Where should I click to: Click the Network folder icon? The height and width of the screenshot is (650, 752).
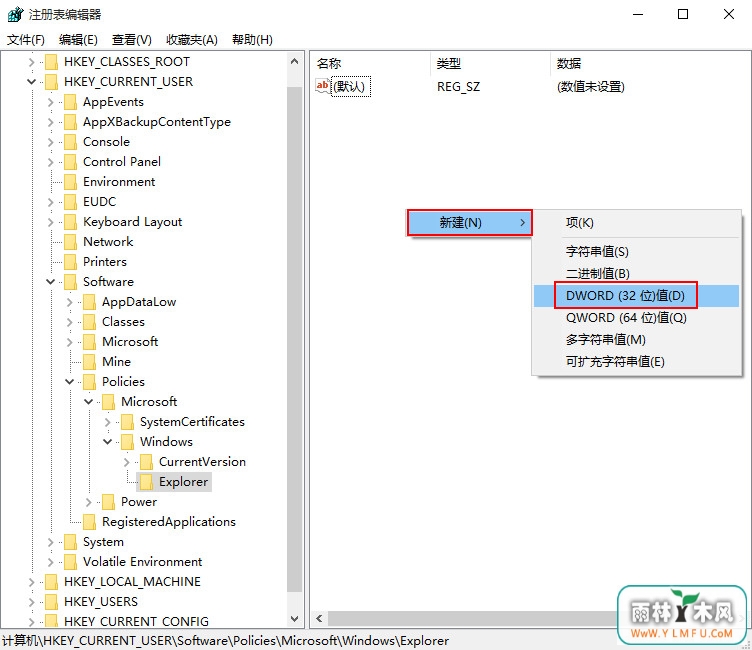click(x=70, y=242)
